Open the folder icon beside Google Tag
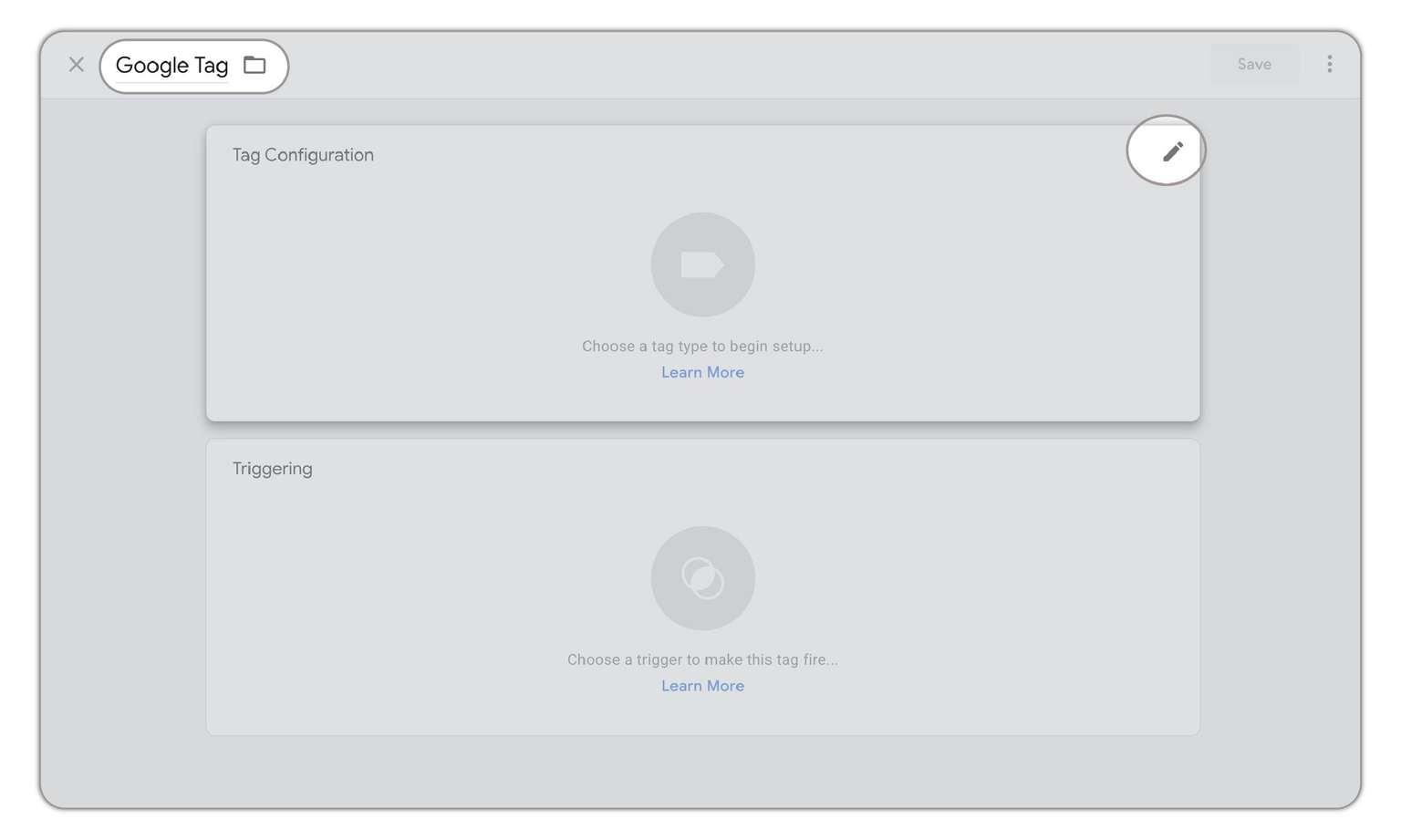The height and width of the screenshot is (840, 1401). click(254, 65)
